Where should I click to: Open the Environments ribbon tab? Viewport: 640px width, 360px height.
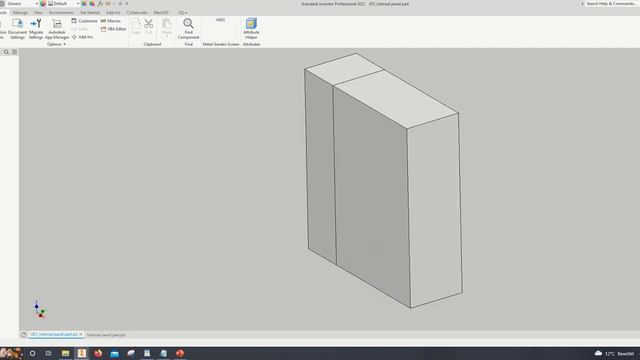tap(61, 13)
